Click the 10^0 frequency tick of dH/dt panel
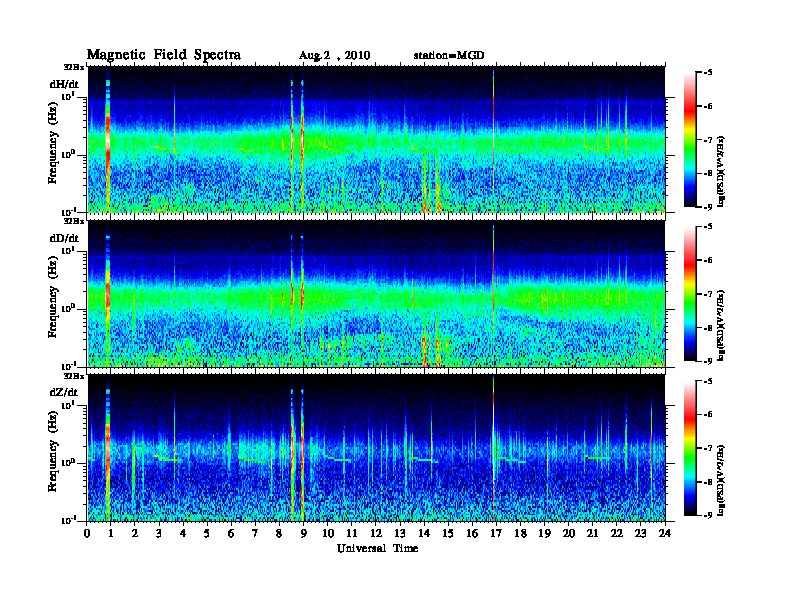792x612 pixels. tap(68, 154)
